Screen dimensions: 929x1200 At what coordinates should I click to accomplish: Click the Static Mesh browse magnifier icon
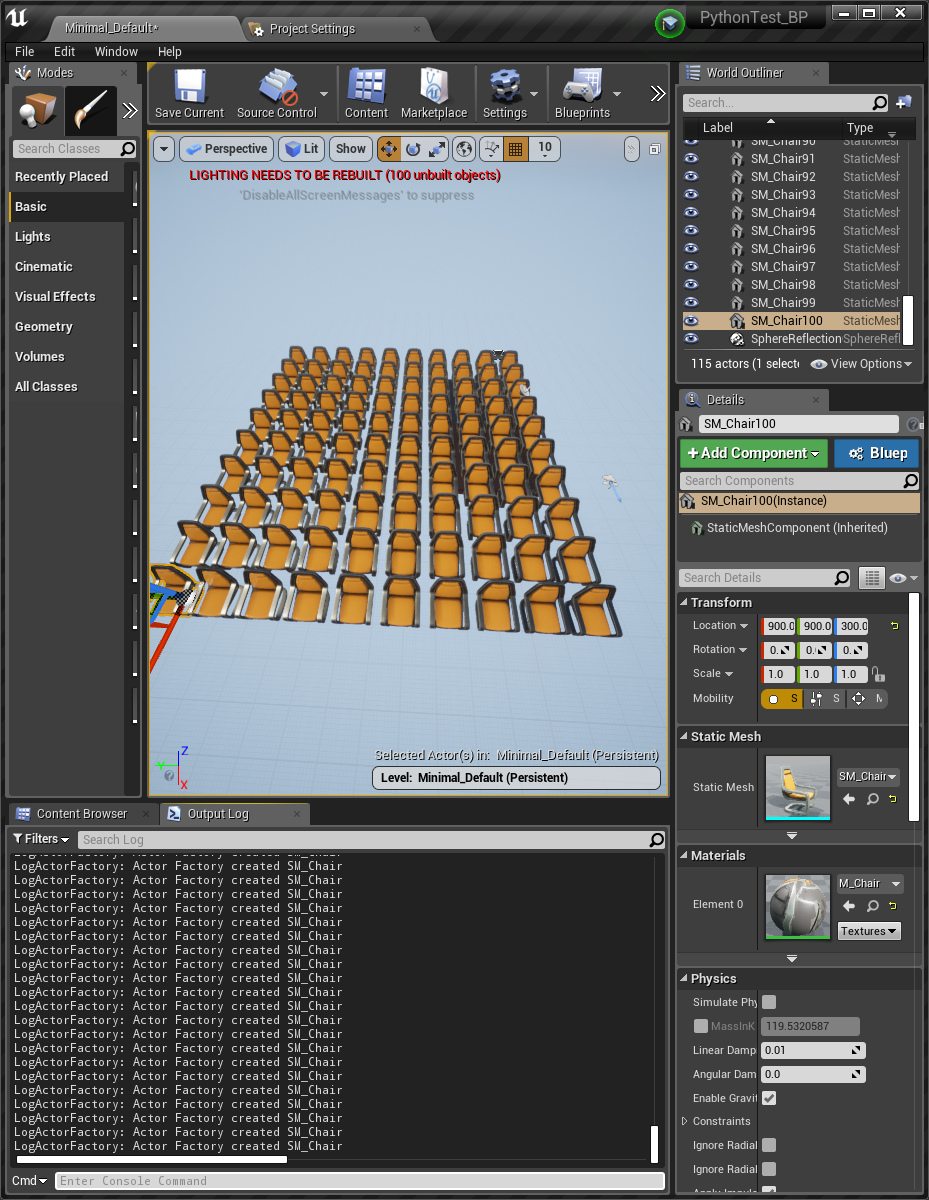pyautogui.click(x=872, y=799)
